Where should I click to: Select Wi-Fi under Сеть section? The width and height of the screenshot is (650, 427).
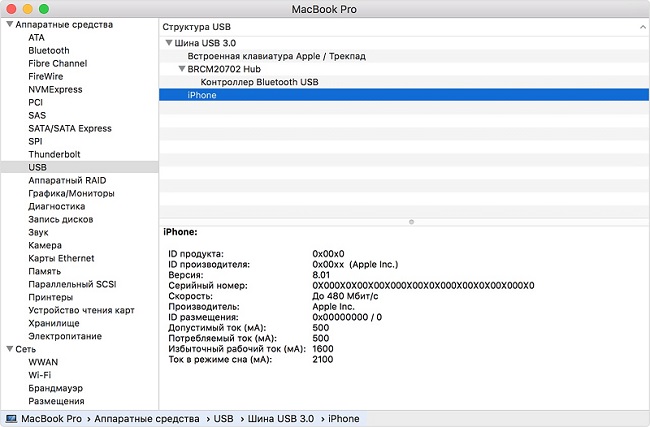click(x=41, y=375)
